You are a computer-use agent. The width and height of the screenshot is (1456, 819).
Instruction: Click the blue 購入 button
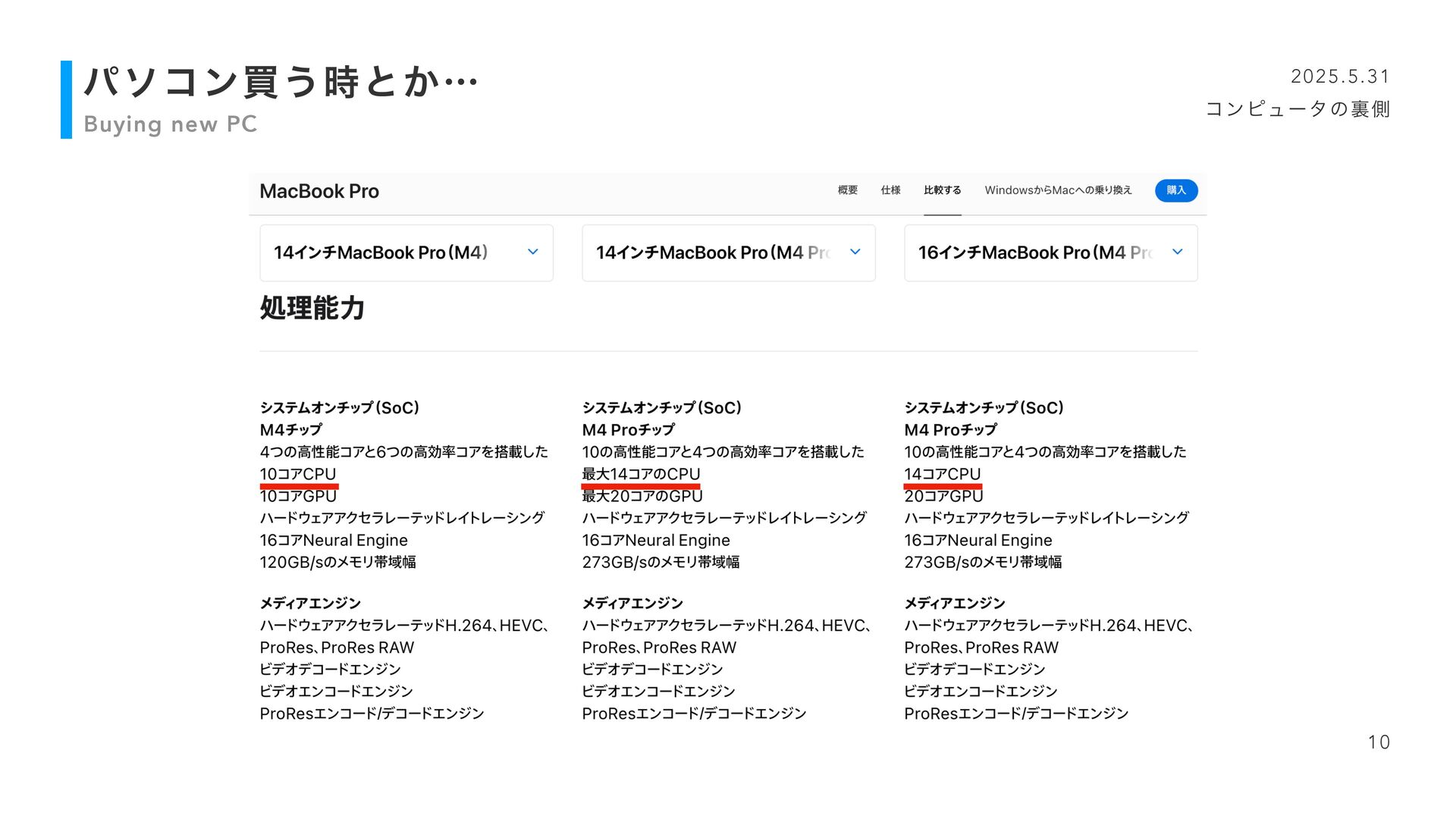coord(1176,190)
